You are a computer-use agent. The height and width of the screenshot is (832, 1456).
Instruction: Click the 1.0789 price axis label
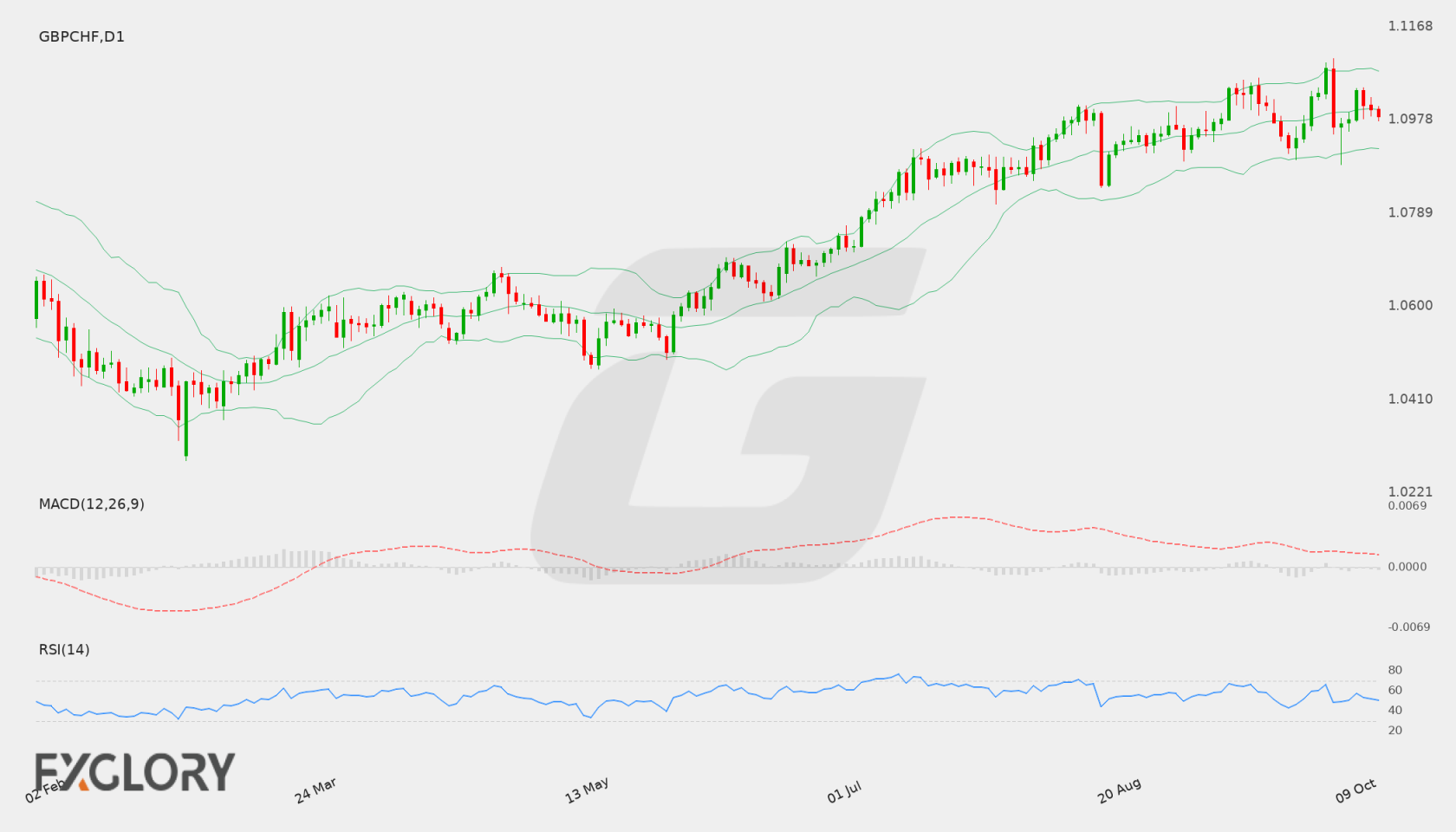(x=1410, y=212)
